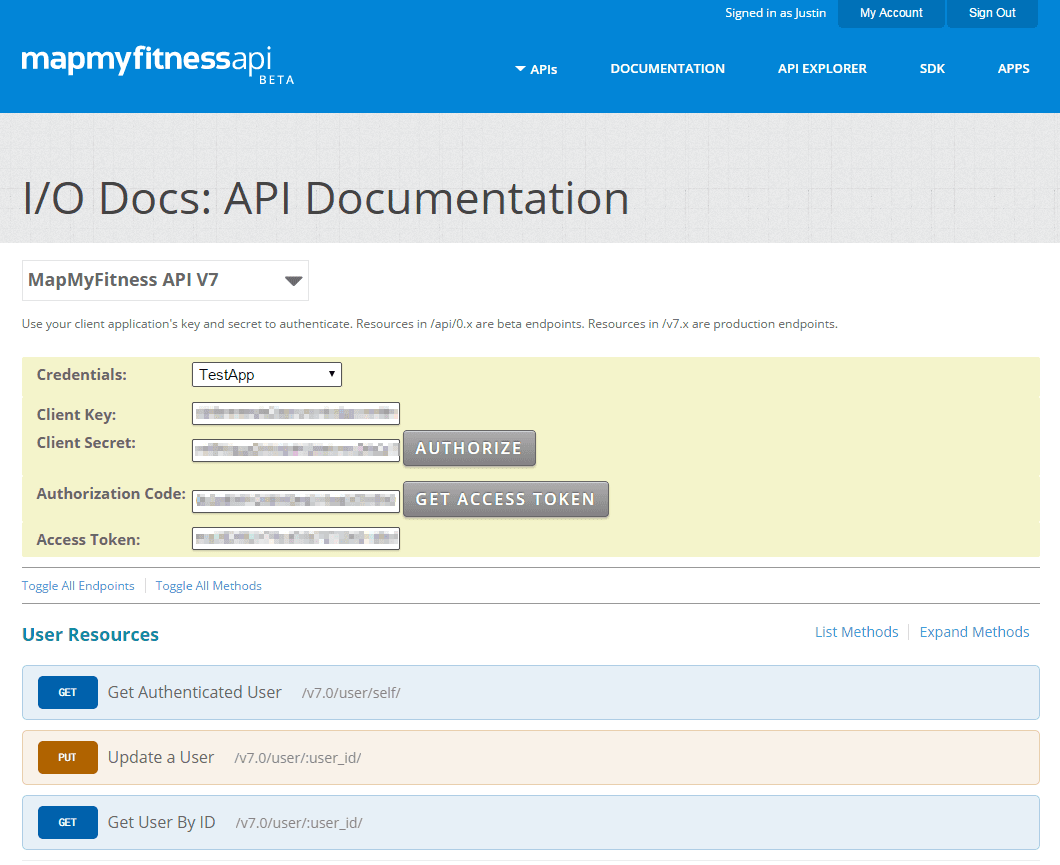
Task: Click the mapmyfitness api logo
Action: point(158,65)
